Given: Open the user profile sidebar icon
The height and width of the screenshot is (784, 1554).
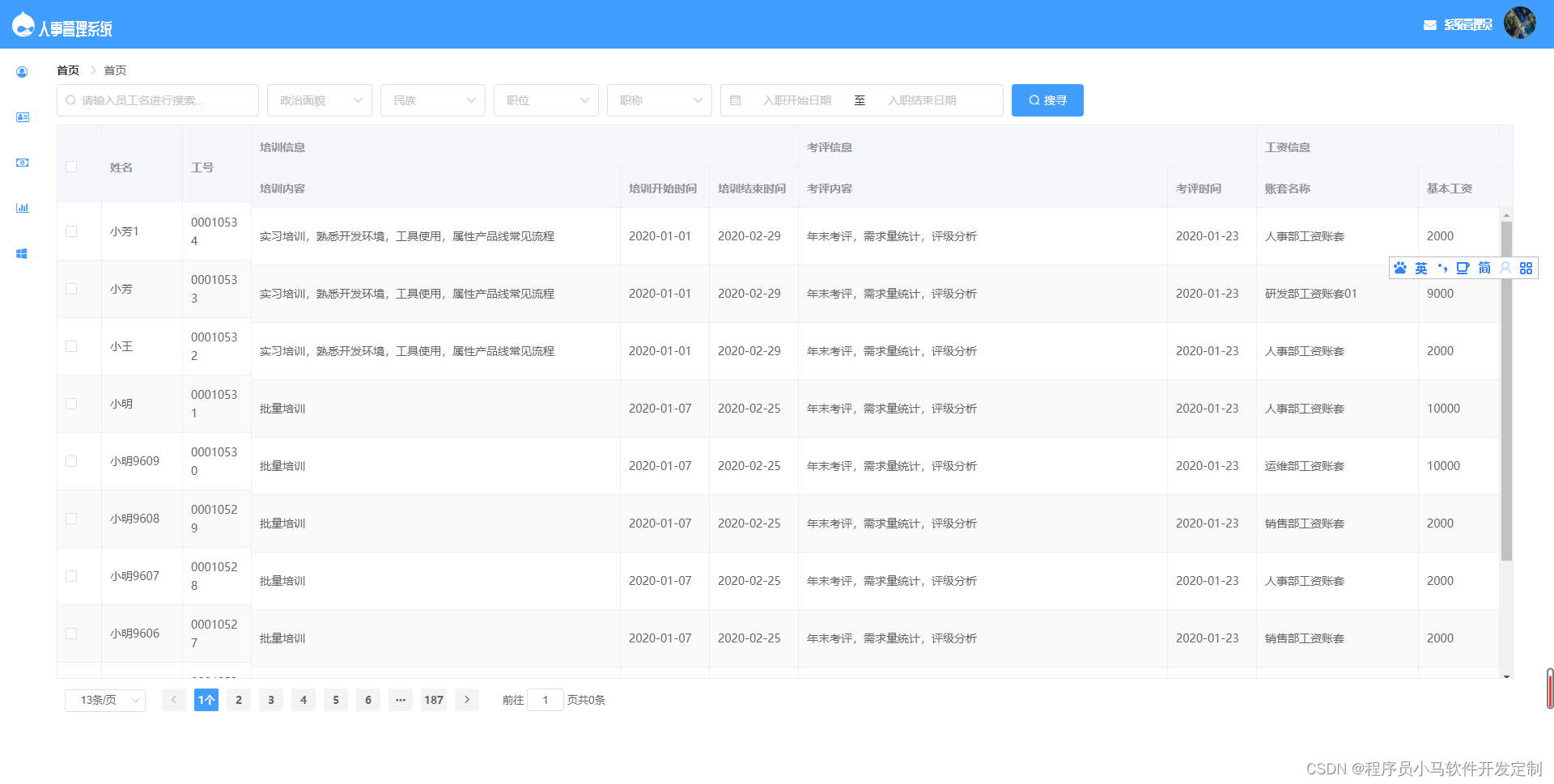Looking at the screenshot, I should [x=22, y=72].
